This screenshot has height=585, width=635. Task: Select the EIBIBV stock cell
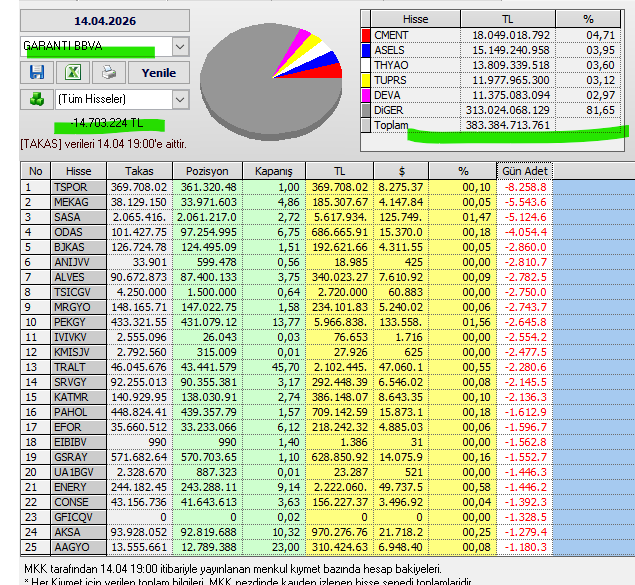79,442
